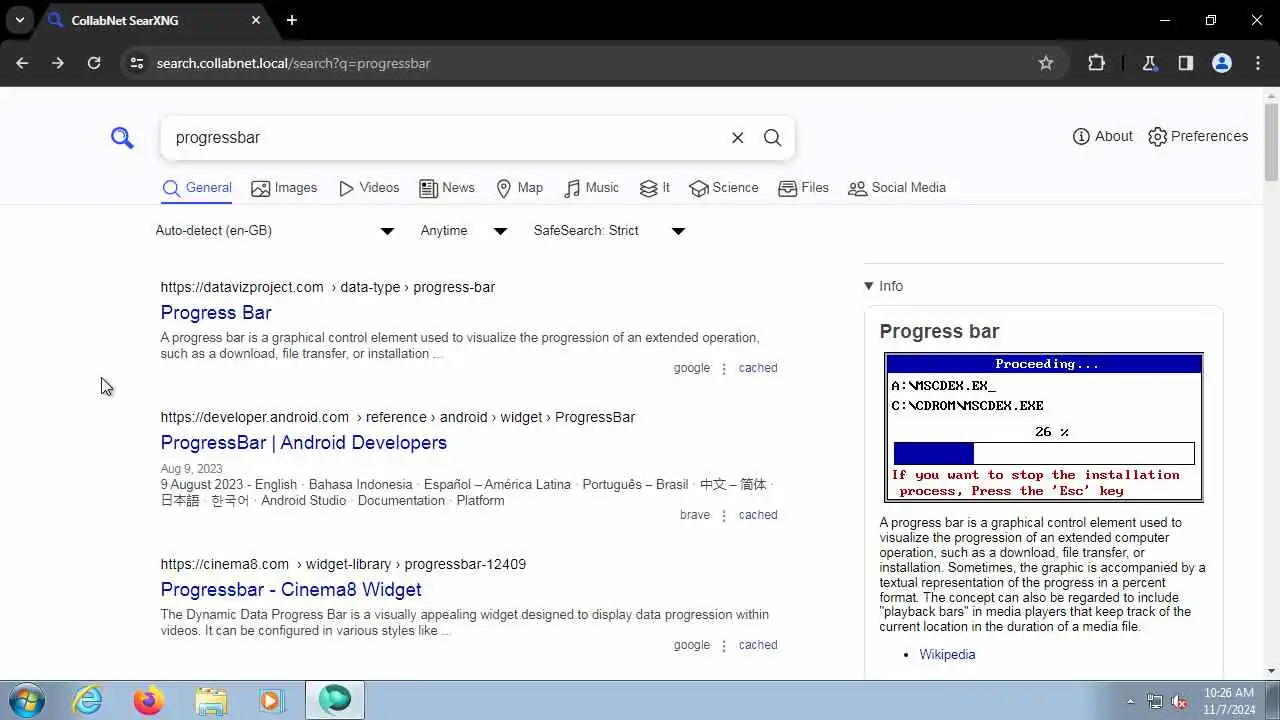1280x720 pixels.
Task: Click the https://datavizproject.com URL
Action: (x=242, y=287)
